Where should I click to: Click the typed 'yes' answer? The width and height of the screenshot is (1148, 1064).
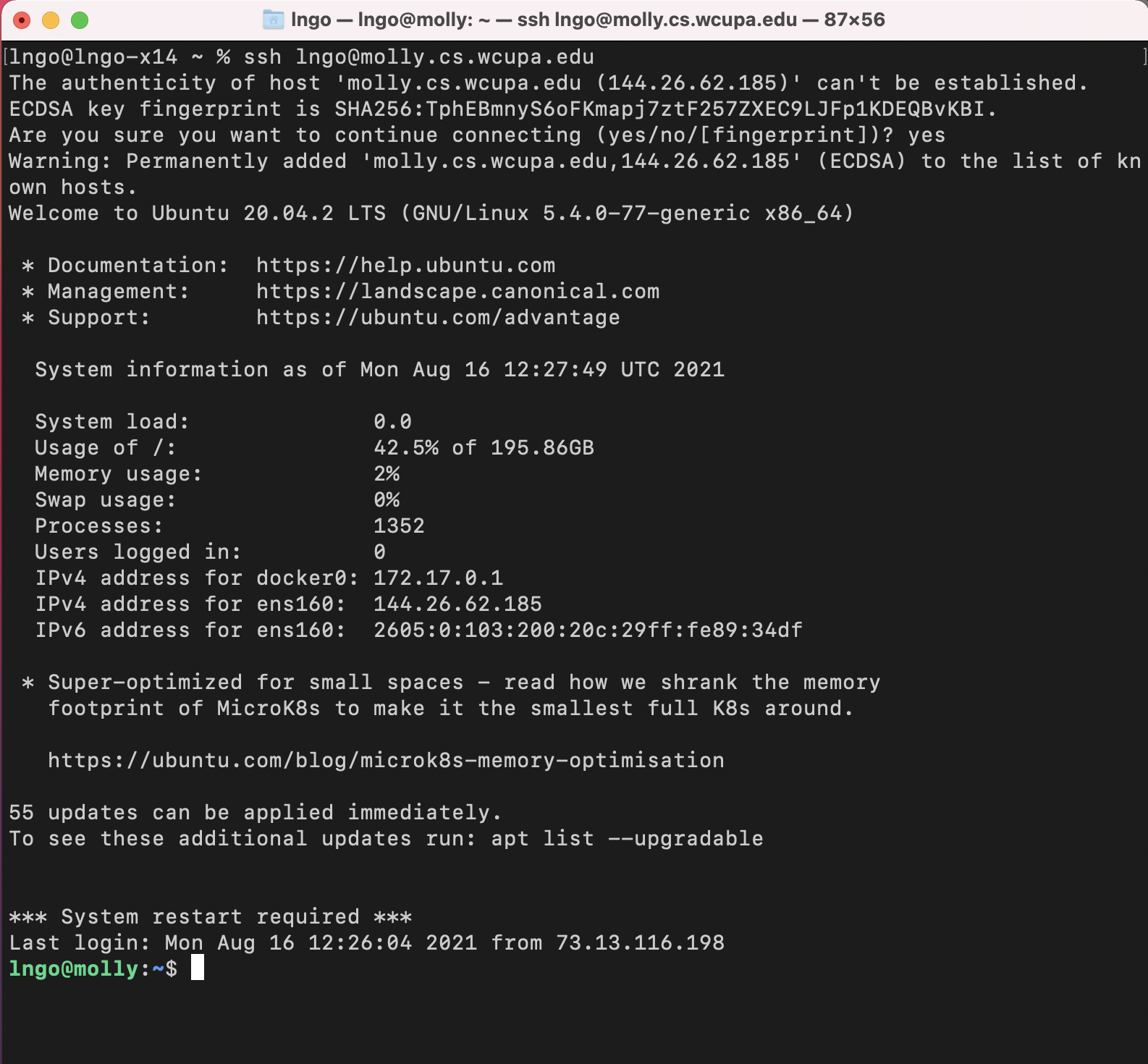[927, 135]
